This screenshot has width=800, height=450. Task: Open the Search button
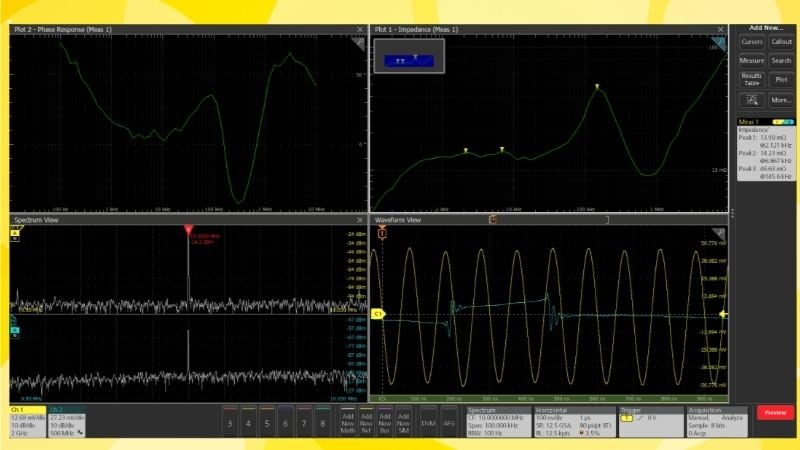pos(781,61)
